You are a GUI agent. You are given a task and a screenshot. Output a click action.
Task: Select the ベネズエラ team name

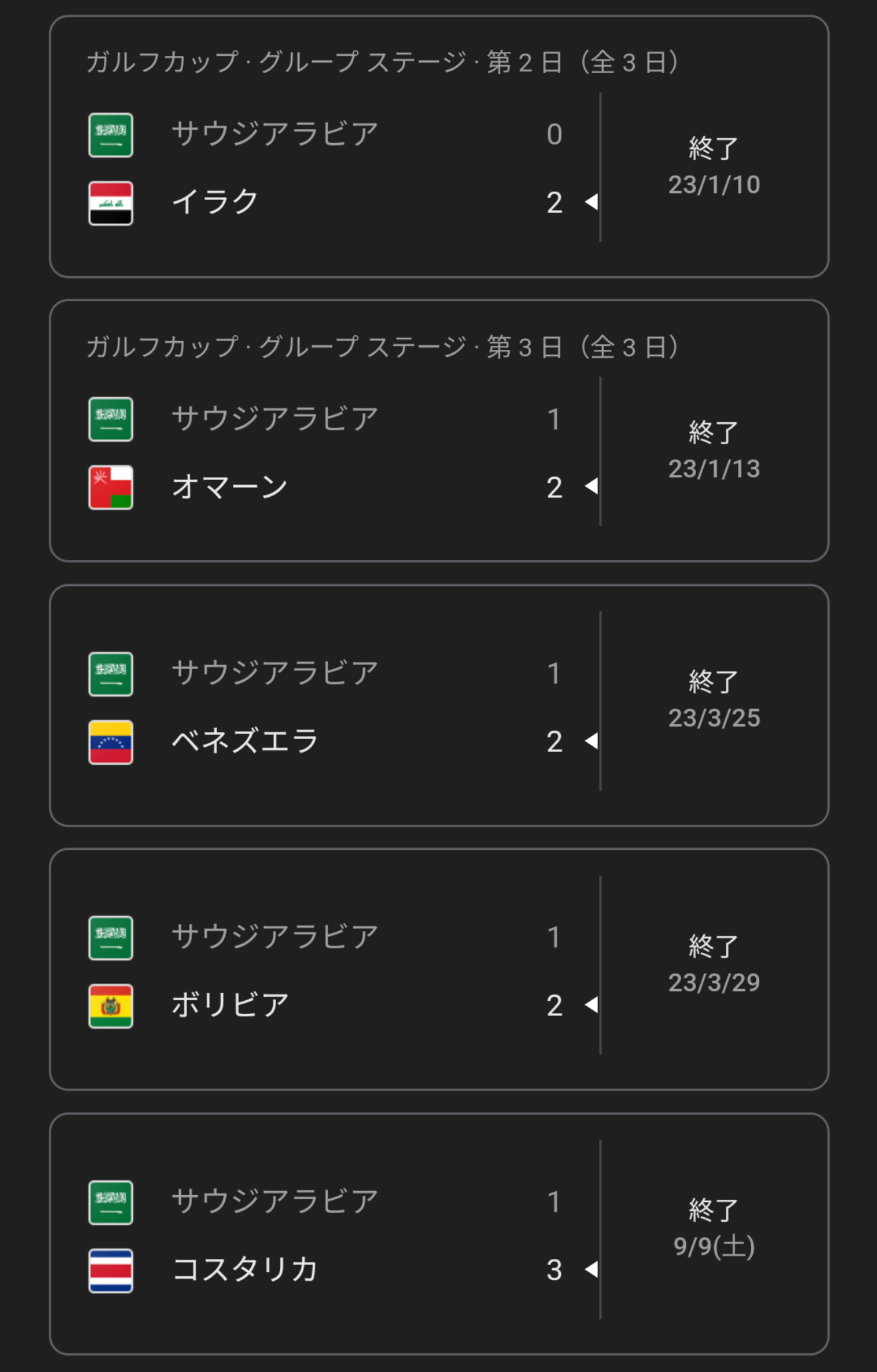(245, 741)
